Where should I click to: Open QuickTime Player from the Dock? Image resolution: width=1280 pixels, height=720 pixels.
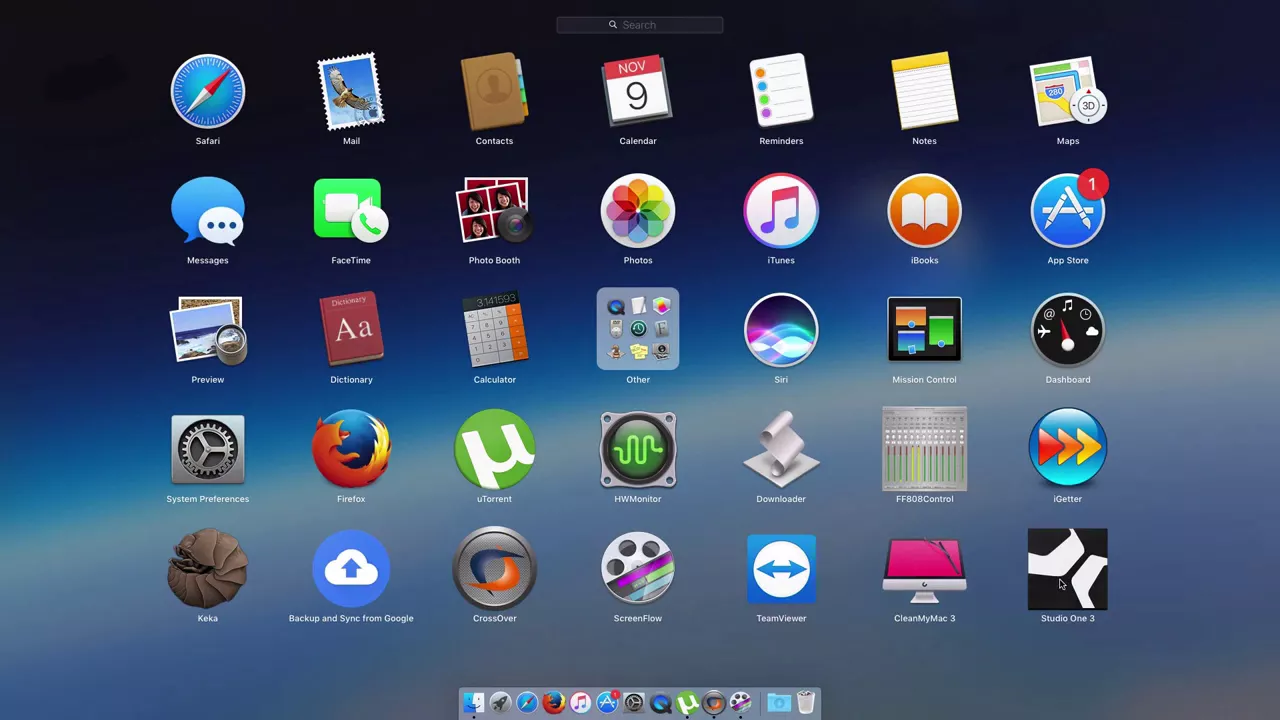[x=660, y=703]
